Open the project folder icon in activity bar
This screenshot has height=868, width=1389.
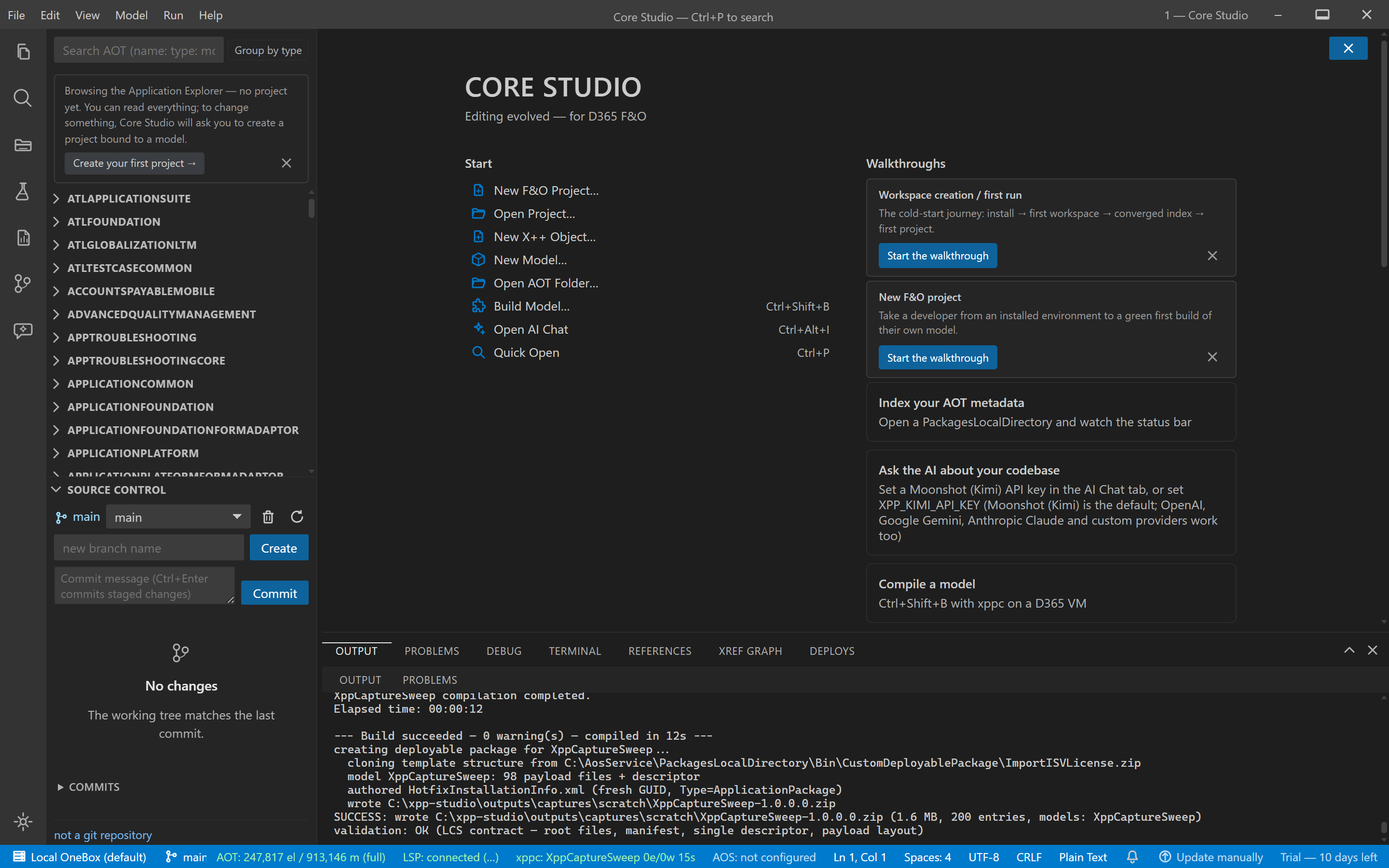[23, 145]
